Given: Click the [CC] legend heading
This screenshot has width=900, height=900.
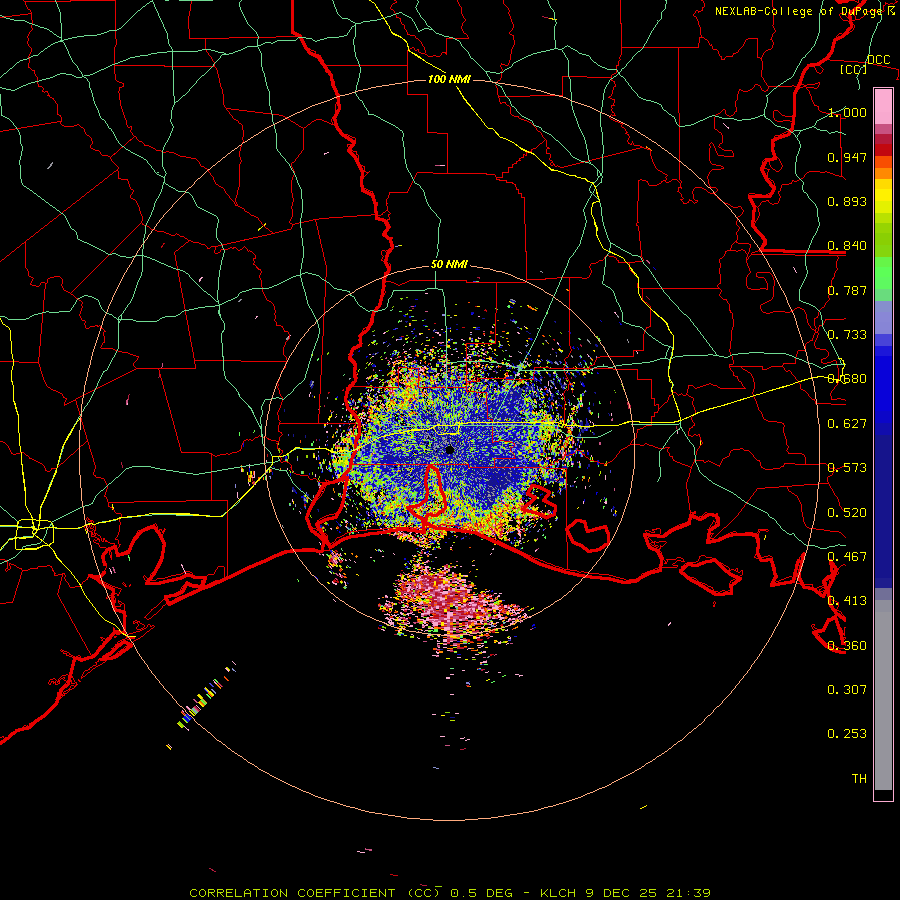Looking at the screenshot, I should click(854, 69).
